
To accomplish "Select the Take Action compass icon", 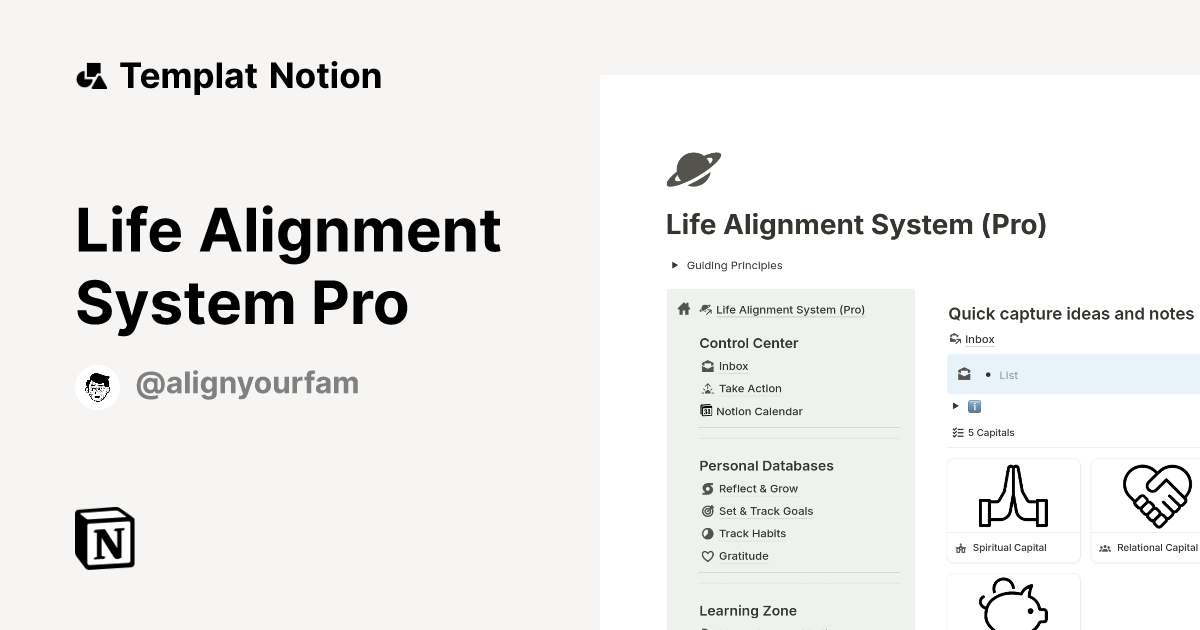I will pos(707,388).
